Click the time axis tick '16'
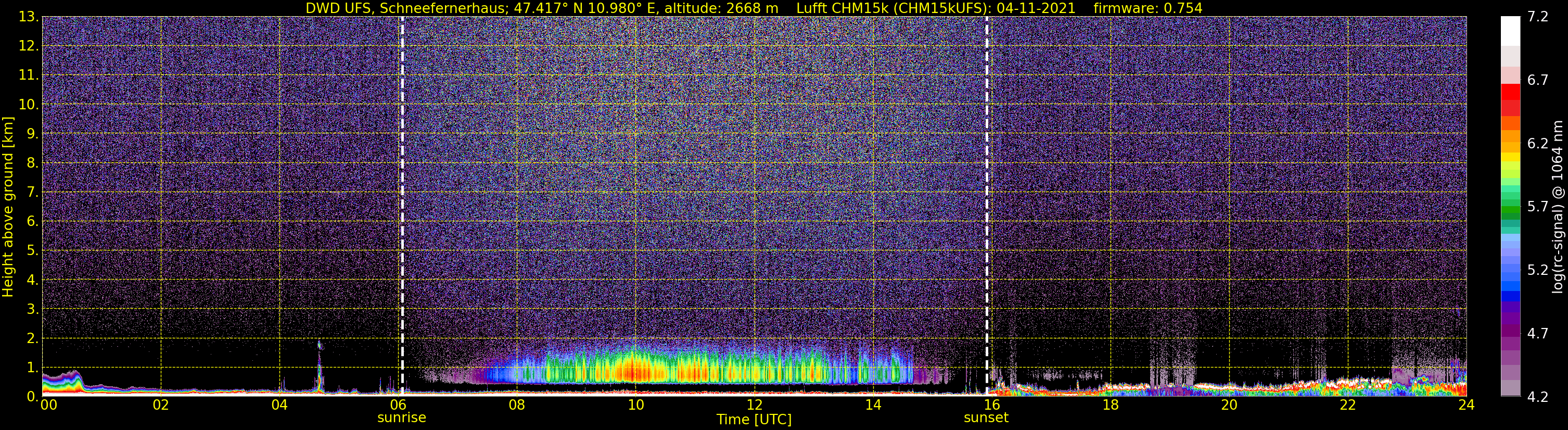The width and height of the screenshot is (1568, 430). tap(991, 405)
